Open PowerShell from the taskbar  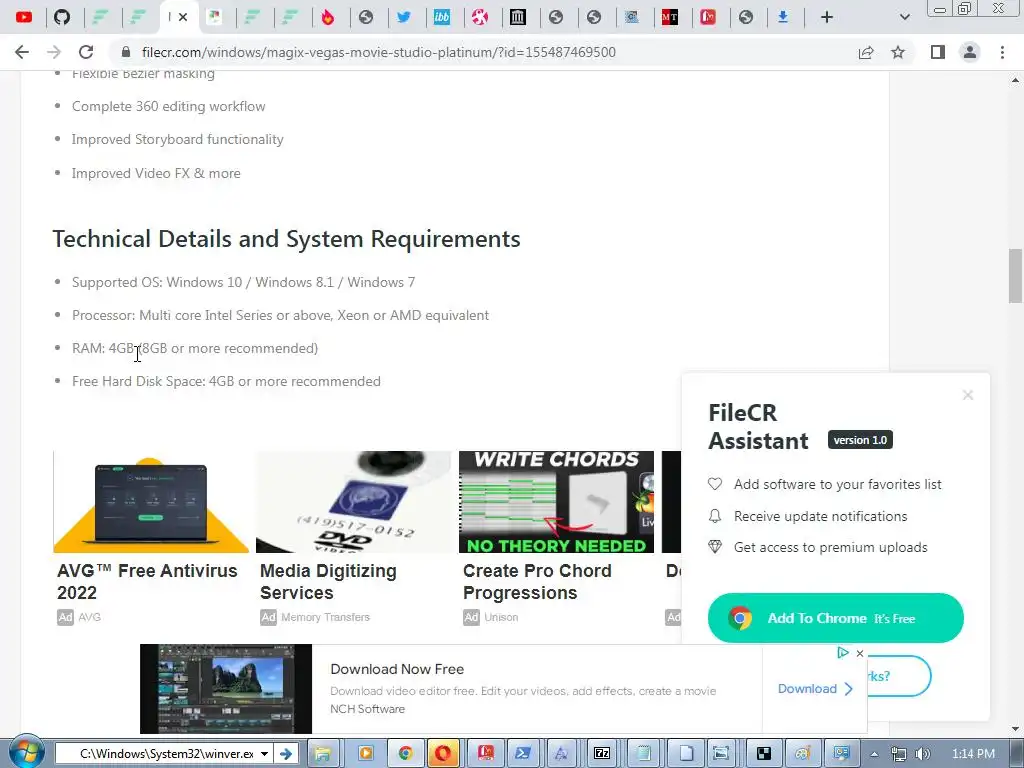tap(522, 754)
